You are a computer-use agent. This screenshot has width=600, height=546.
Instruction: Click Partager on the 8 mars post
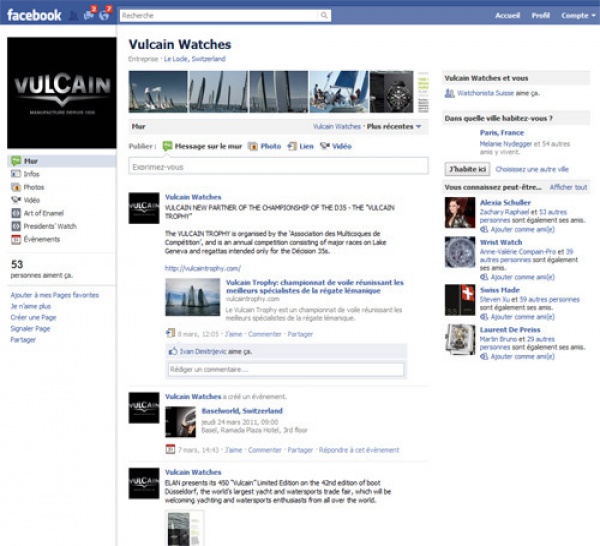coord(300,334)
